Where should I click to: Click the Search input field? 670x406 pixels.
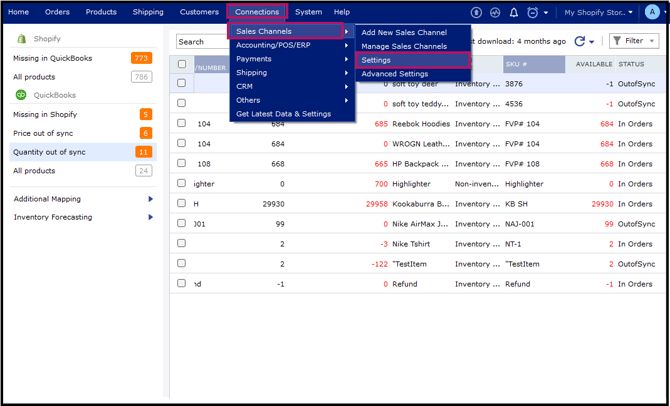tap(203, 42)
